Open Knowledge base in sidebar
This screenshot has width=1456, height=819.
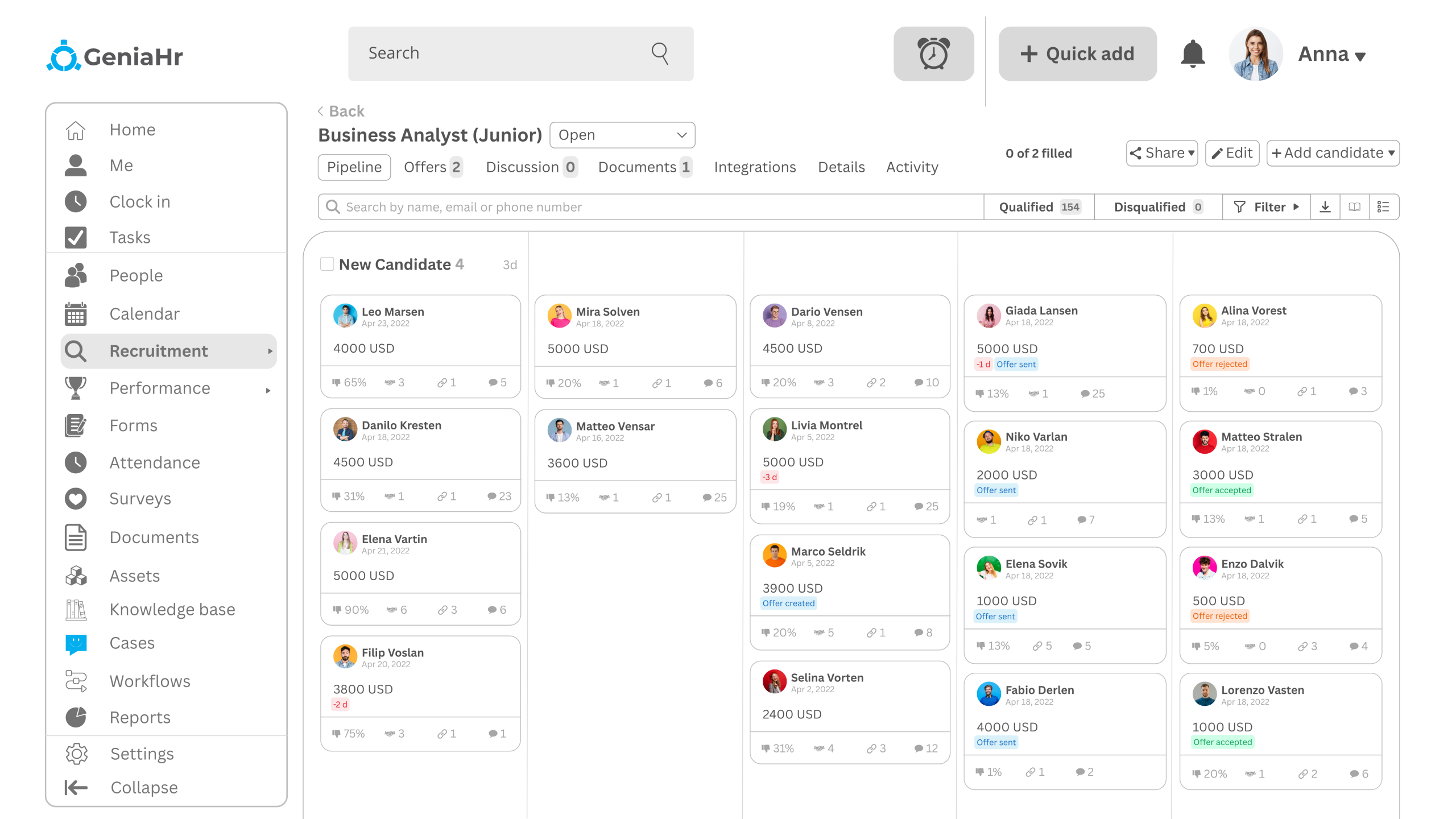click(x=172, y=609)
